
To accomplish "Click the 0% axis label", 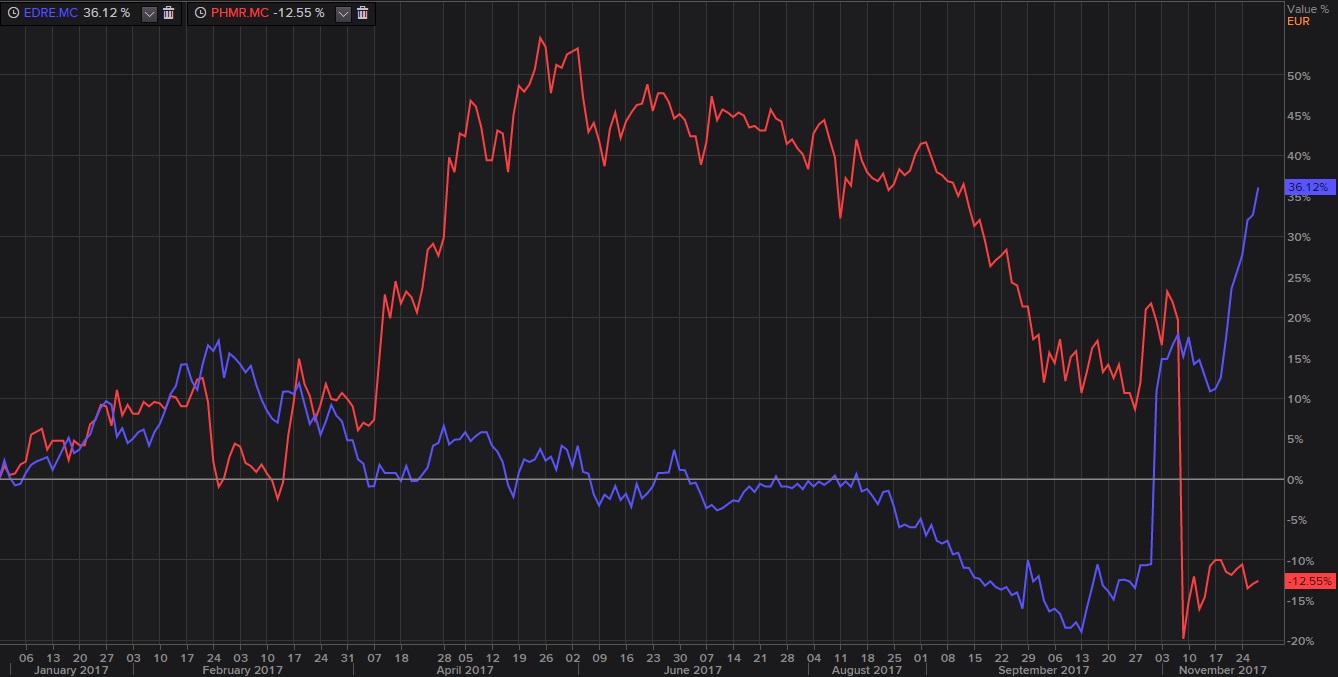I will pos(1297,480).
